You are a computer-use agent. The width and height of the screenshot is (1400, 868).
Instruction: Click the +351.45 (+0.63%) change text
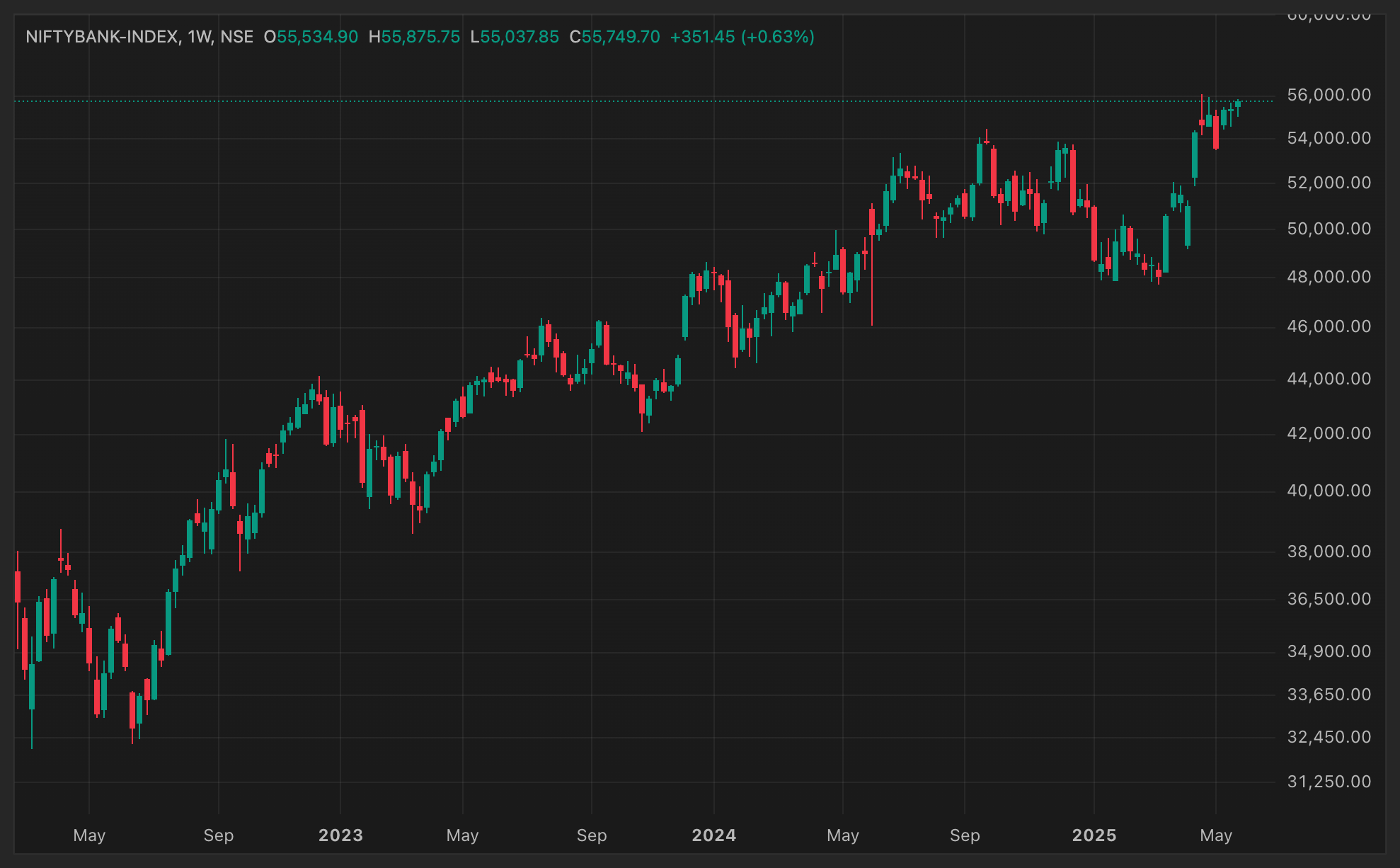742,37
